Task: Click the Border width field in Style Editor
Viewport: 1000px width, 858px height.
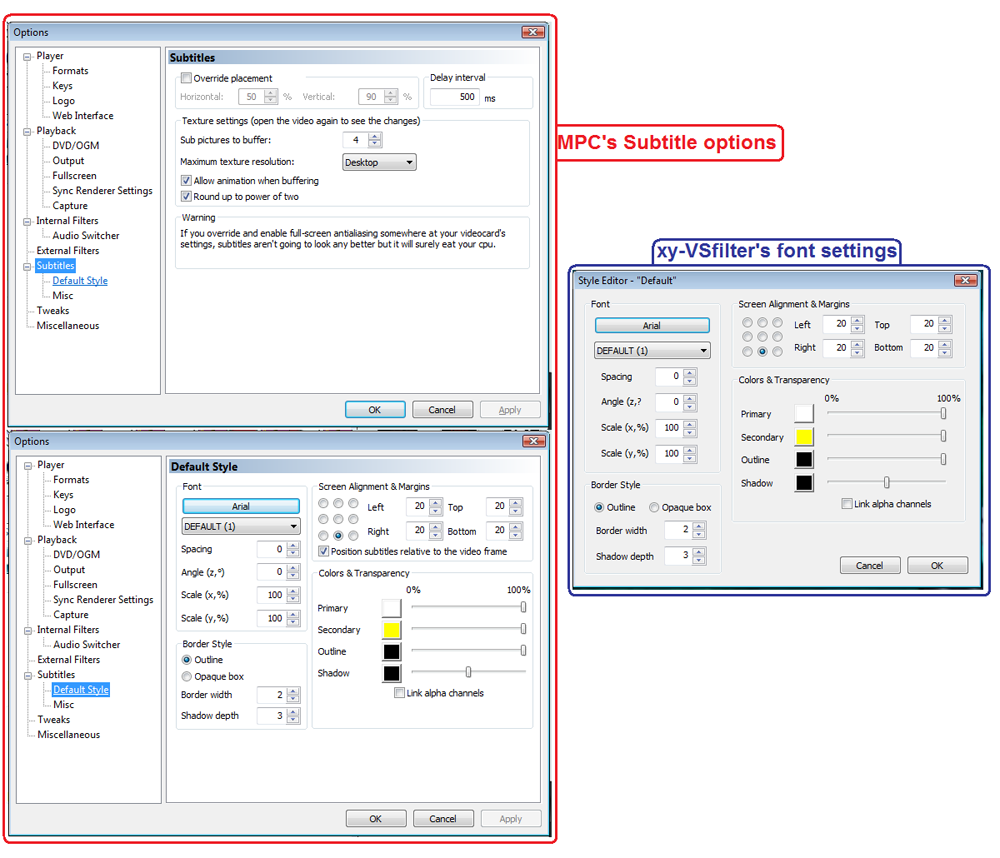Action: coord(678,529)
